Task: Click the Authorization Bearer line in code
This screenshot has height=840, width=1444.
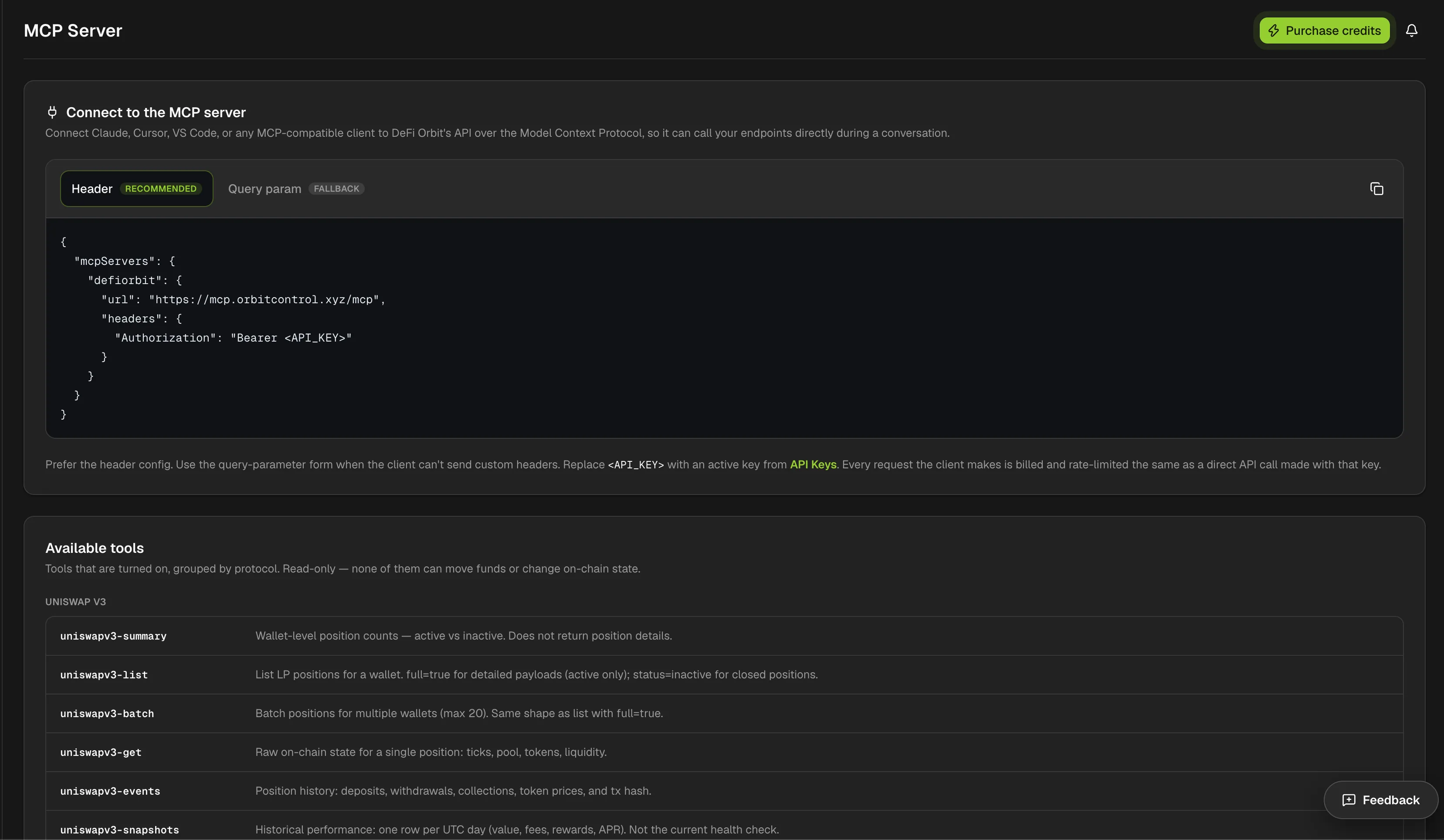Action: pyautogui.click(x=233, y=338)
